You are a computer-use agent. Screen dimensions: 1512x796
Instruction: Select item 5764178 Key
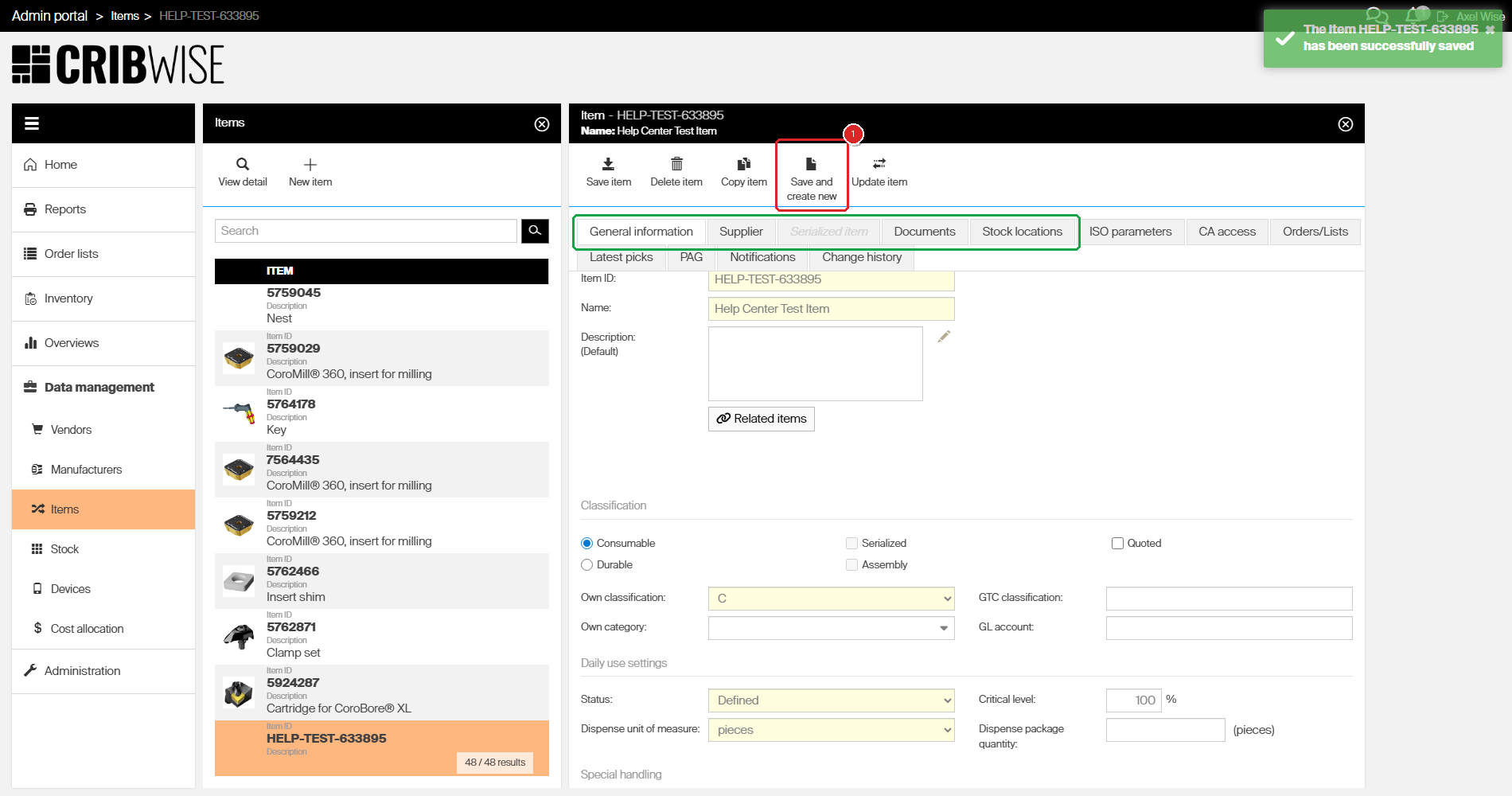coord(382,414)
